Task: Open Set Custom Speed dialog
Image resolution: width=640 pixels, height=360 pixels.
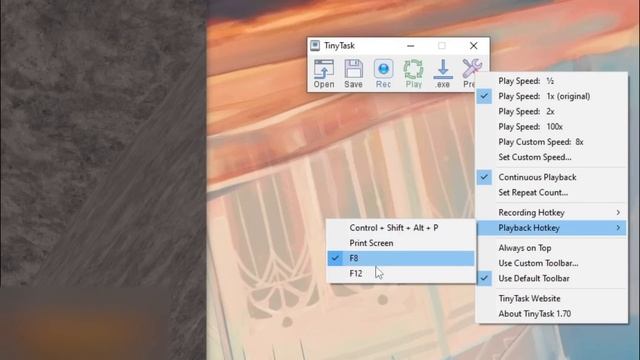Action: [552, 157]
